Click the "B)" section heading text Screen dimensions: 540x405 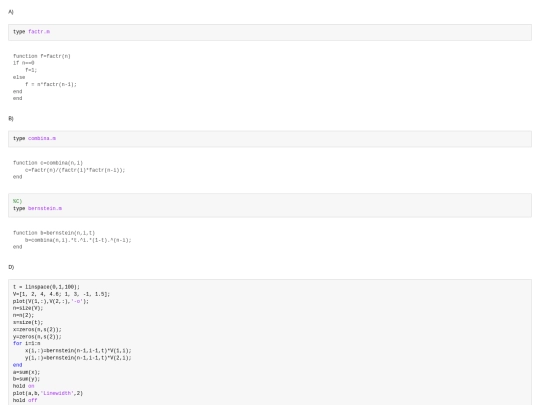(11, 118)
